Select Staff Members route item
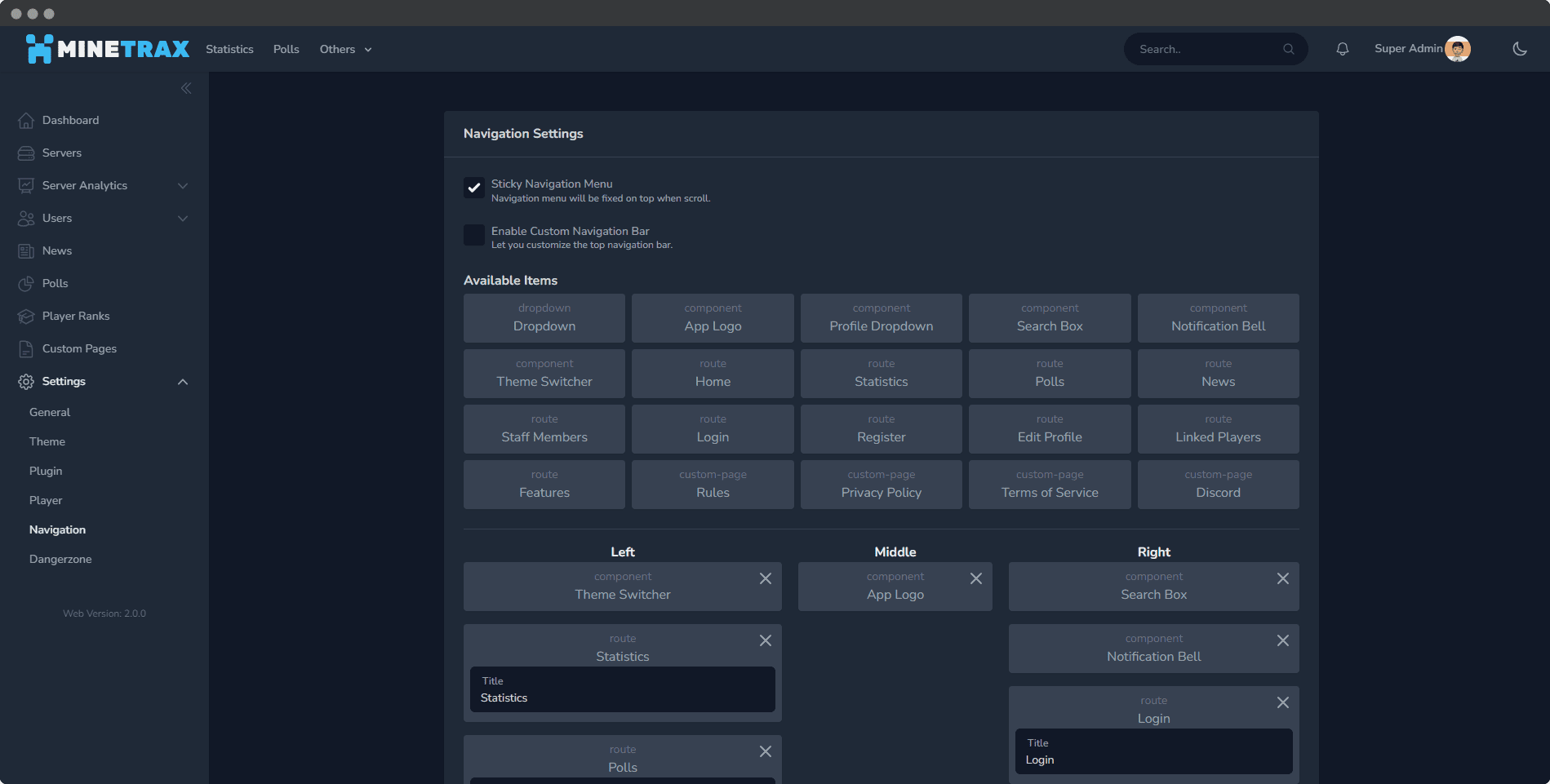The width and height of the screenshot is (1550, 784). click(x=544, y=429)
